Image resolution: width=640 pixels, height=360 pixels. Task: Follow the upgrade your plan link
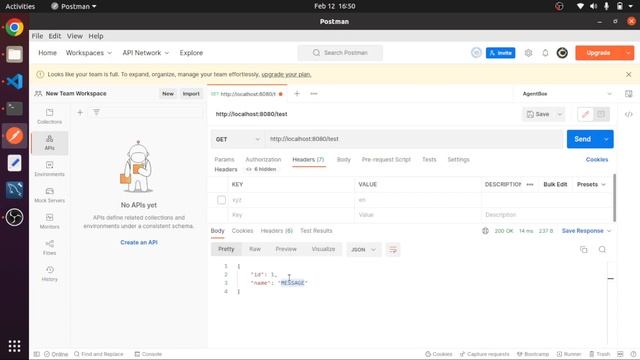click(286, 74)
